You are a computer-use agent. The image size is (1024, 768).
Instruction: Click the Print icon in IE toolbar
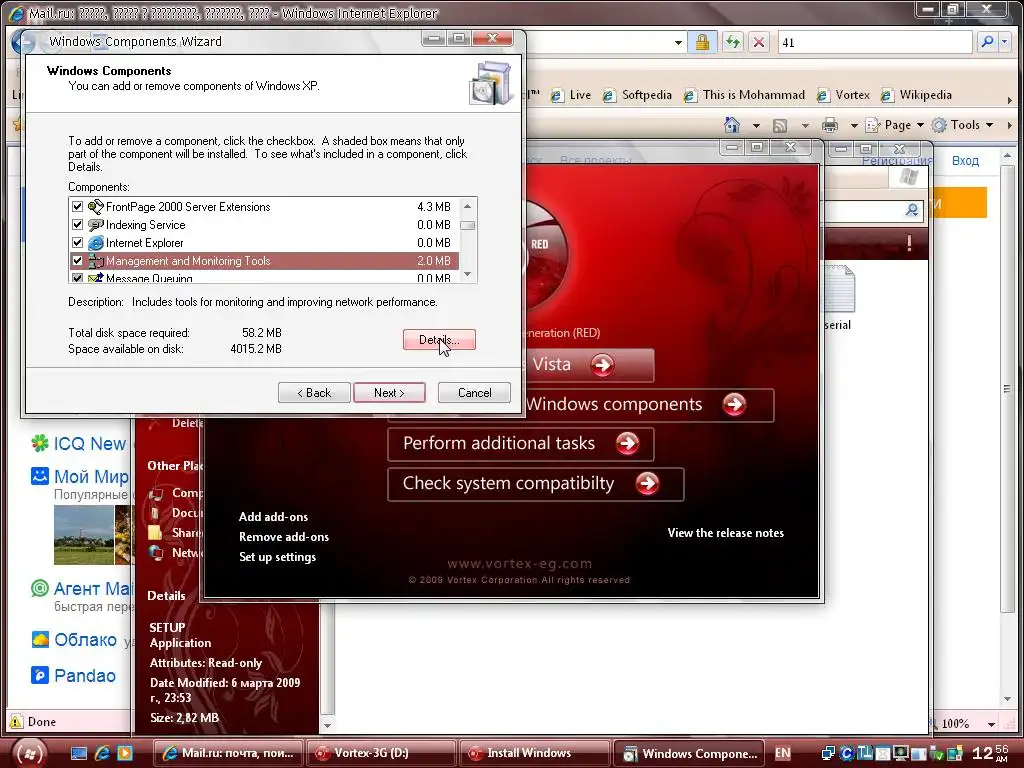tap(830, 125)
